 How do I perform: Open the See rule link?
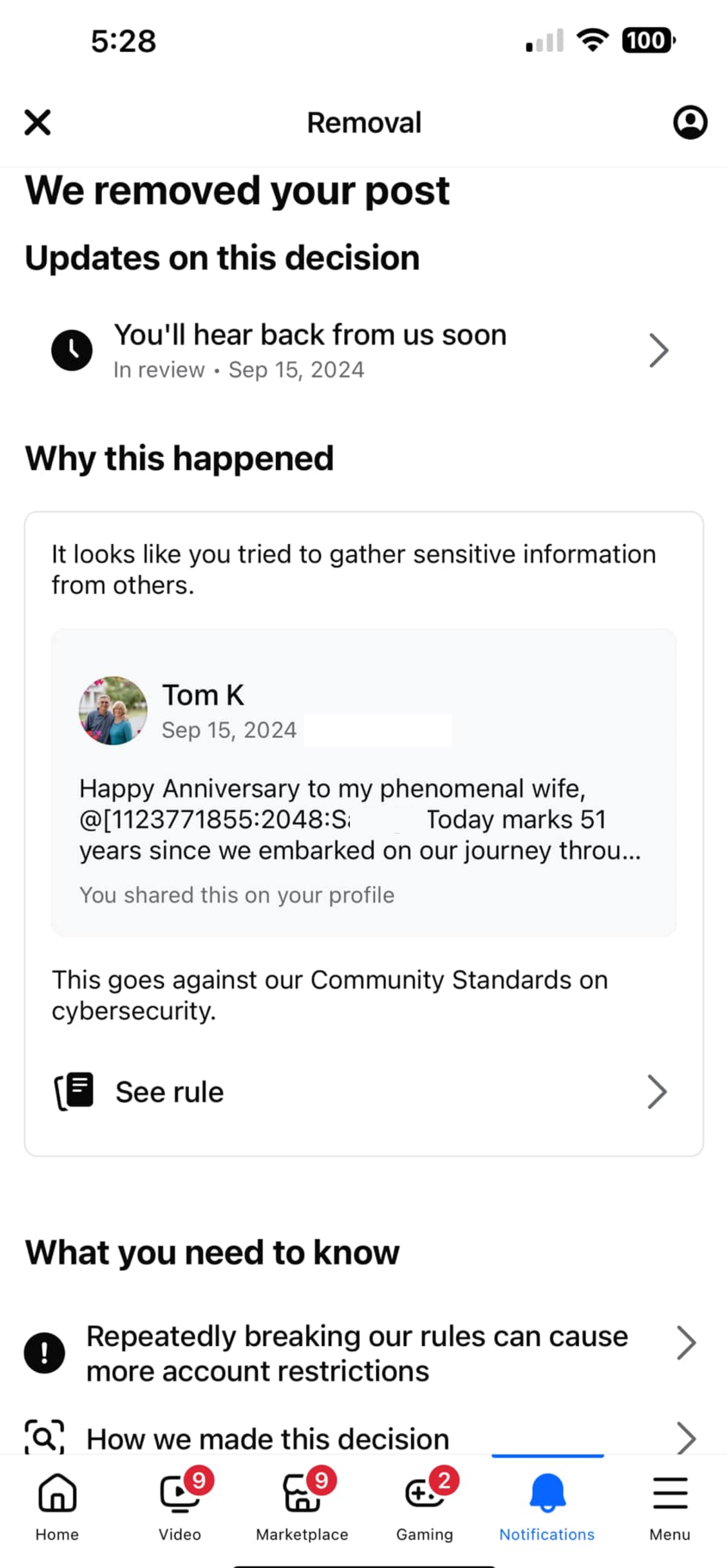pos(170,1092)
